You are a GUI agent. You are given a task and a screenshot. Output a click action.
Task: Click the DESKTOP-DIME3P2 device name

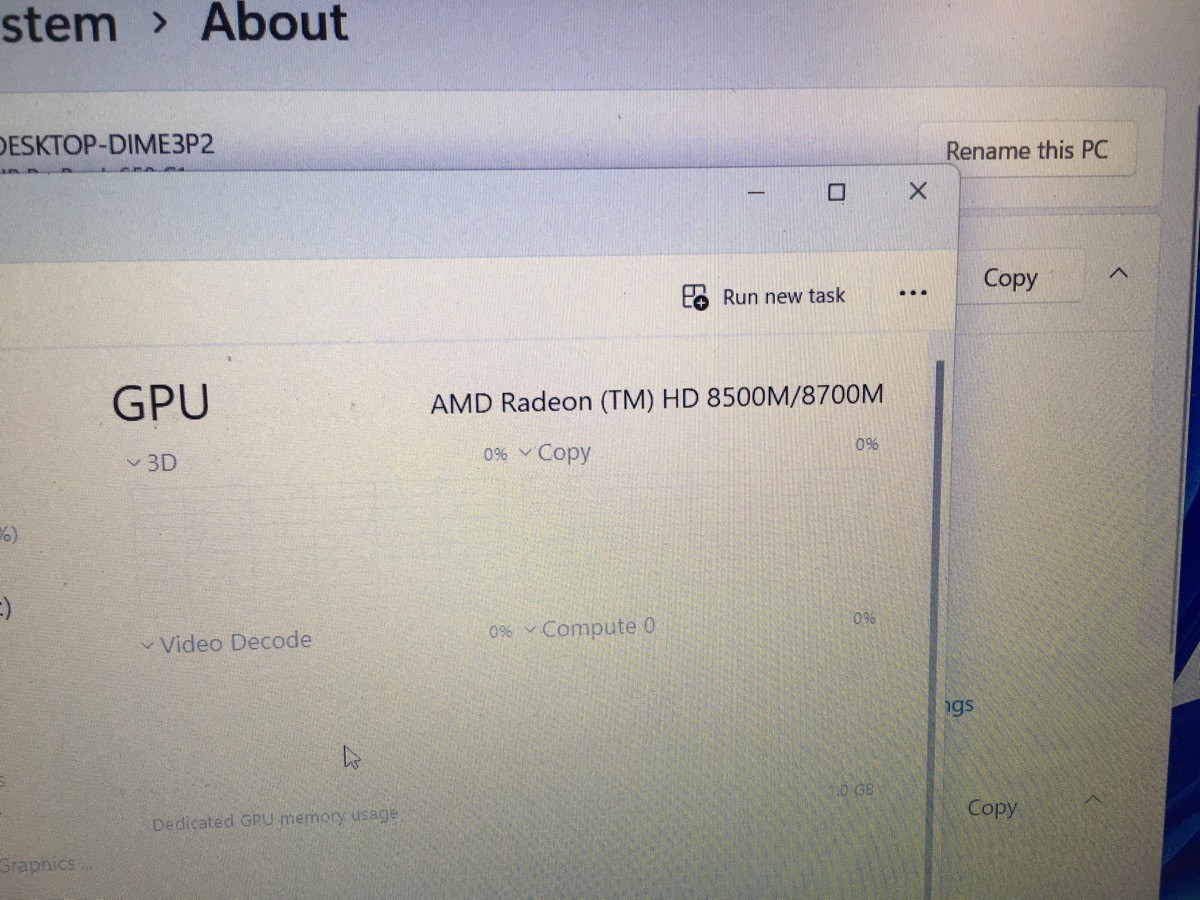tap(105, 145)
